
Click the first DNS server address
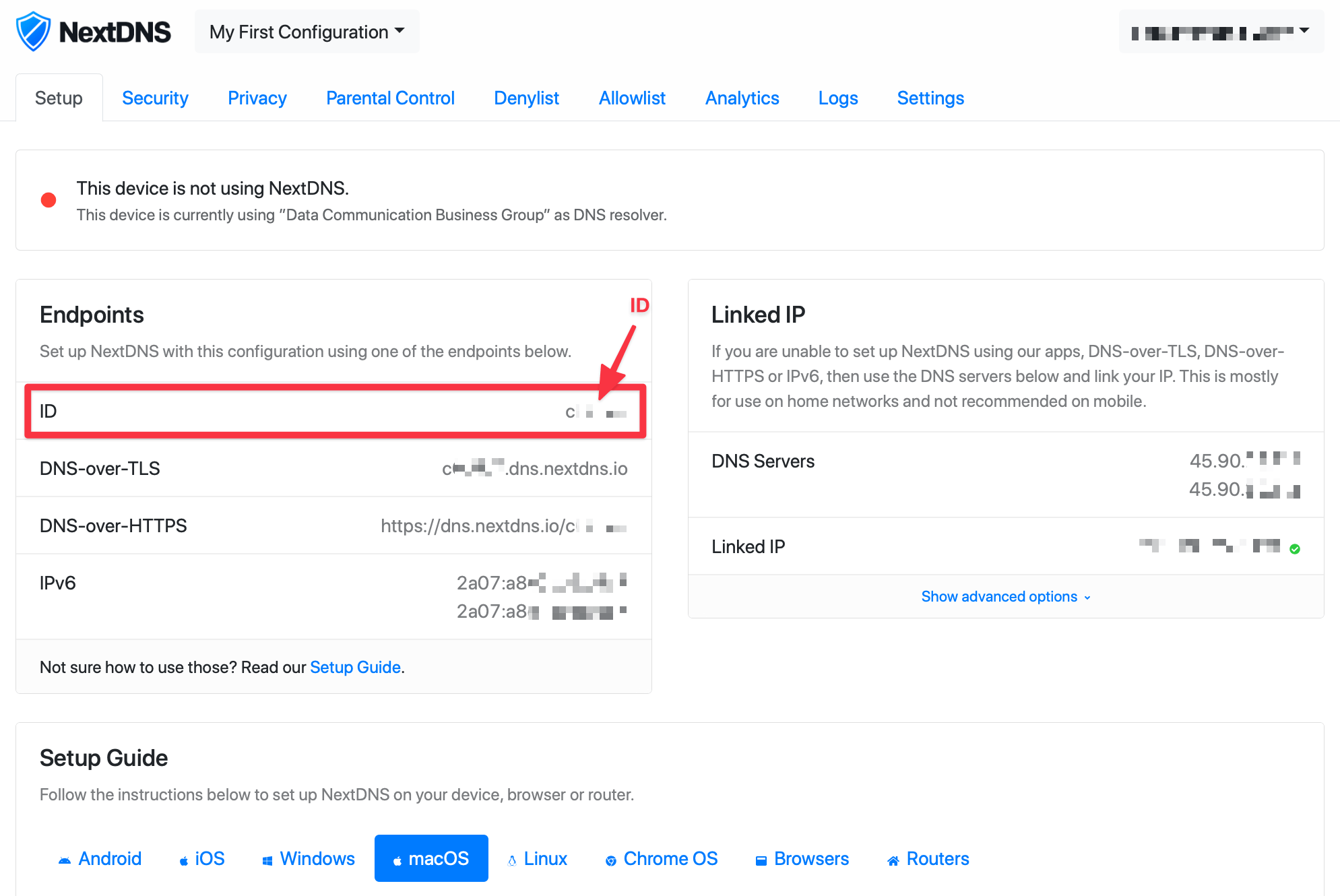[x=1245, y=461]
